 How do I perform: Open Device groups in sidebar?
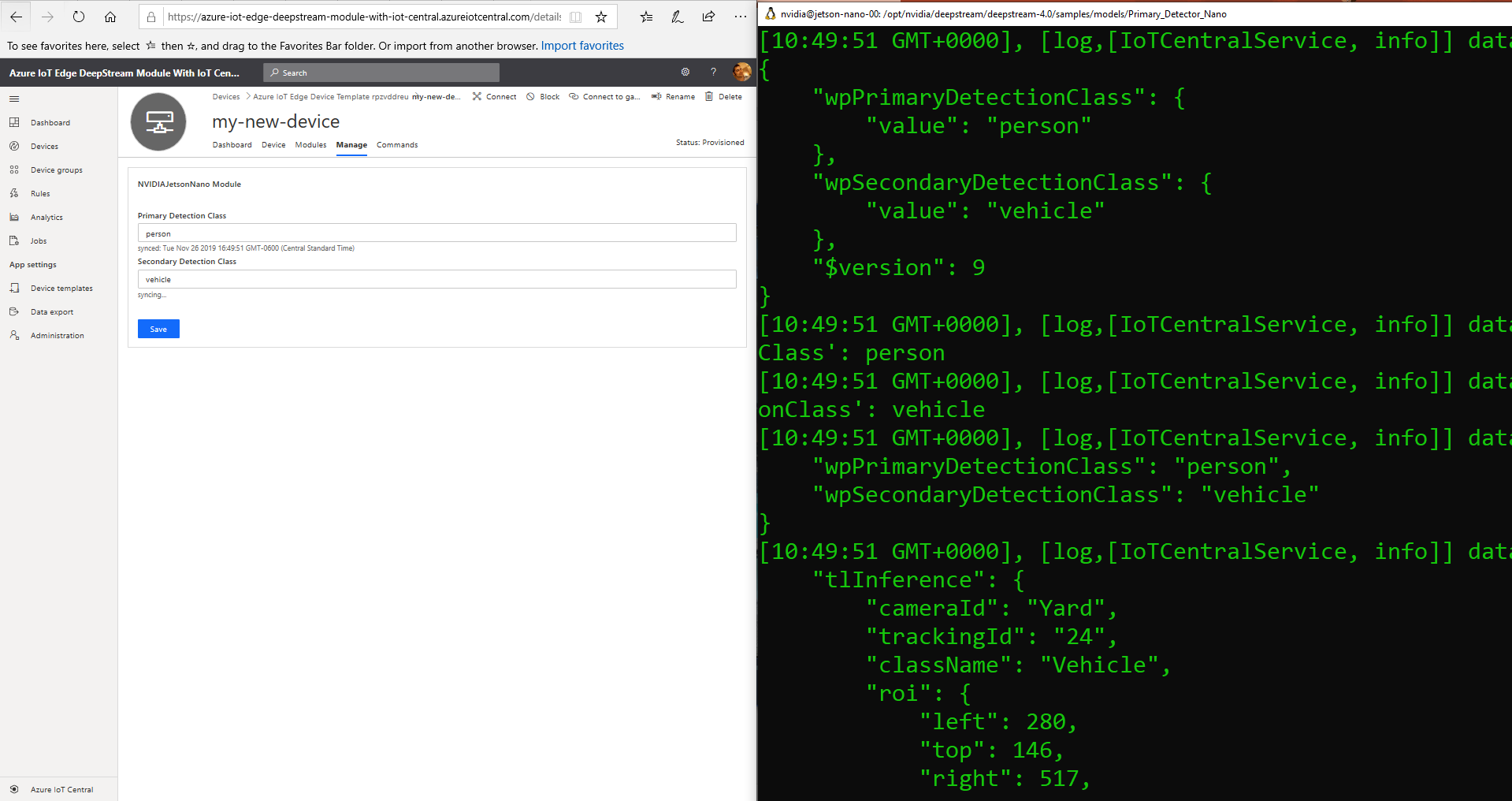point(57,170)
